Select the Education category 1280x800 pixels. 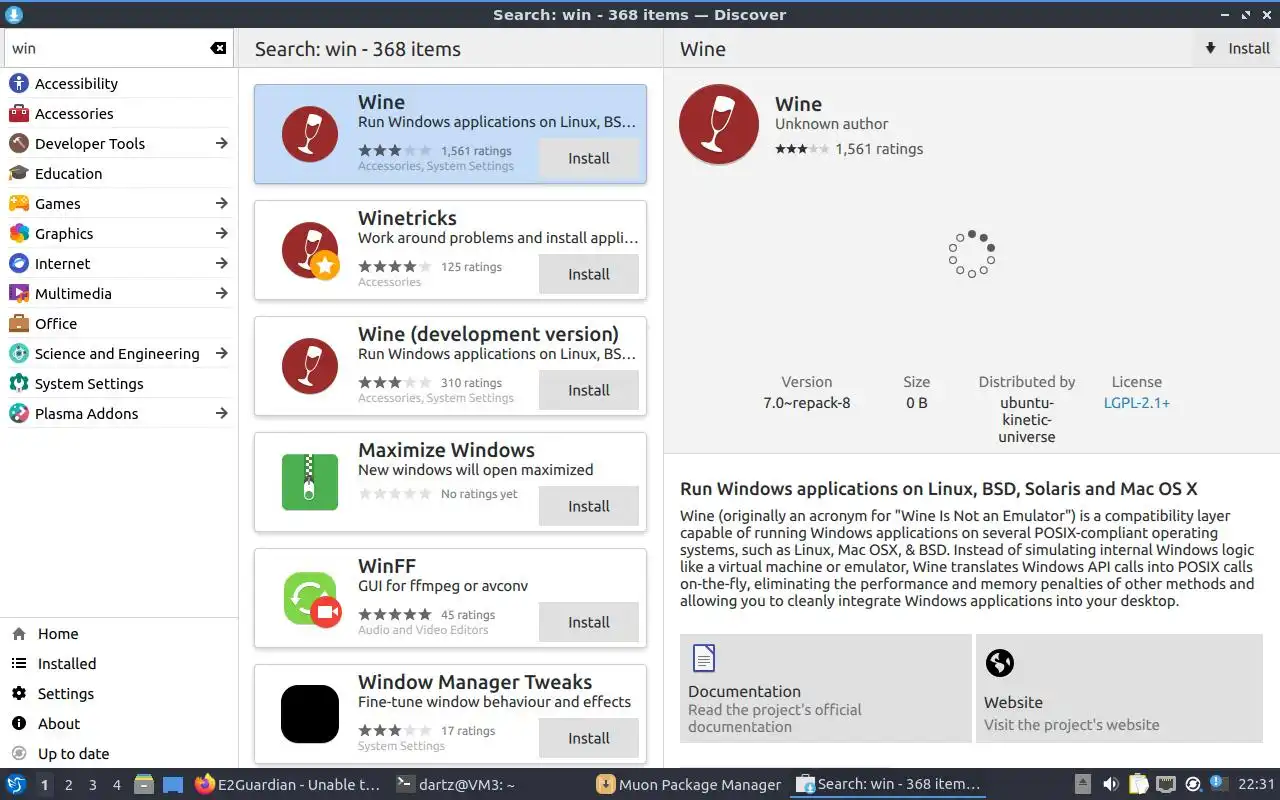tap(119, 174)
